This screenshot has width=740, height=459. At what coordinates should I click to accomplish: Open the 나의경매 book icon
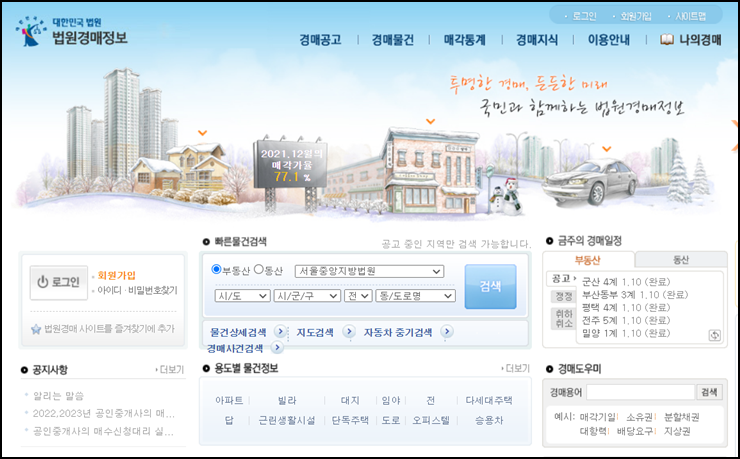click(x=666, y=40)
